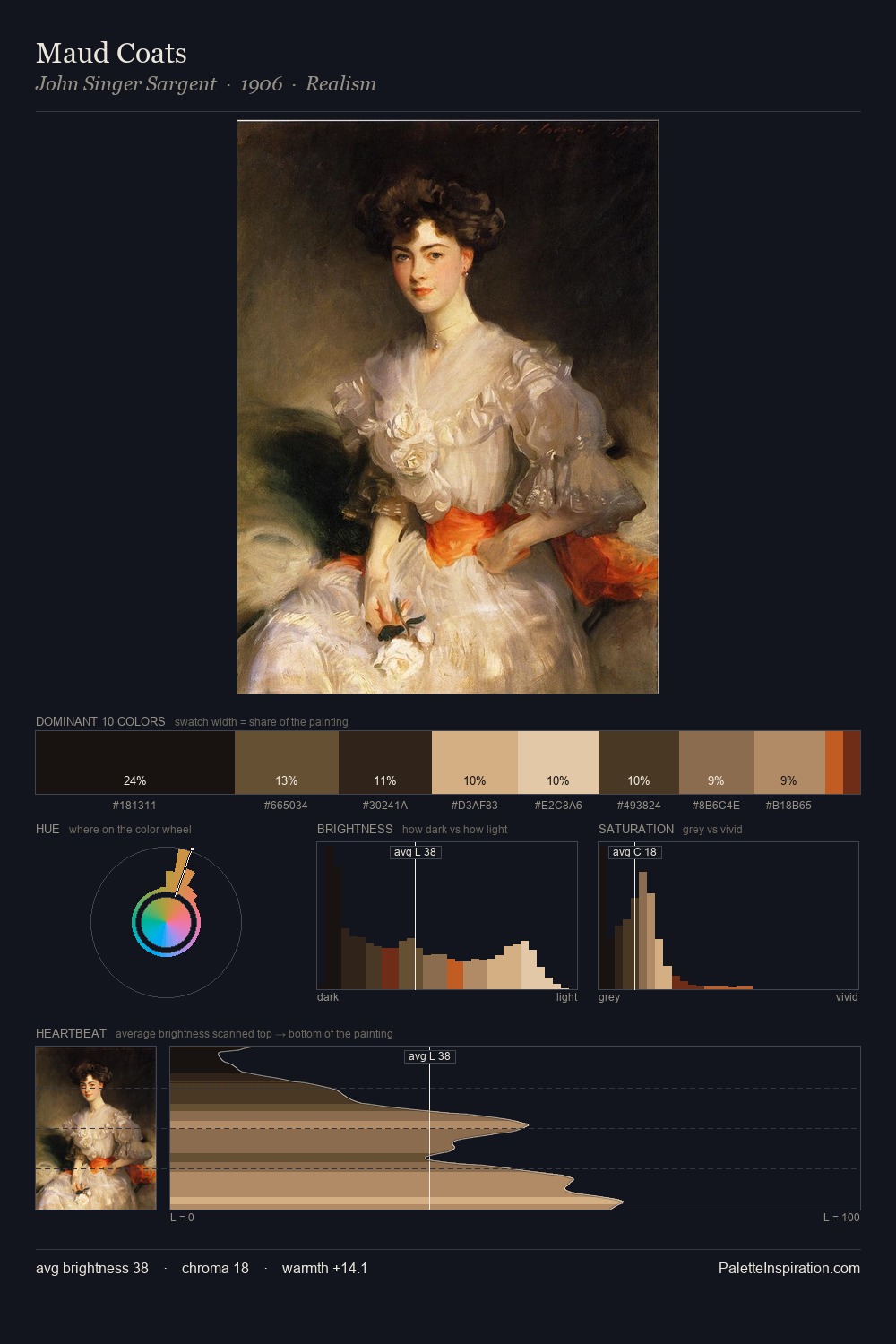This screenshot has width=896, height=1344.
Task: Click the 'avg L 38' label in Heartbeat chart
Action: click(x=430, y=1056)
